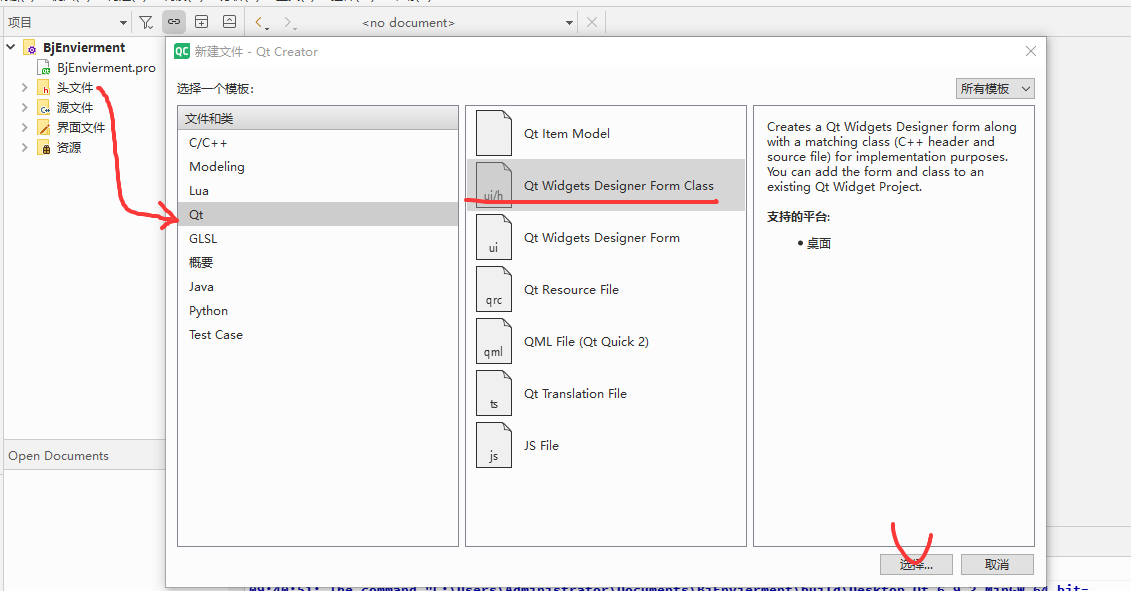Select the 界面文件 tree item

pos(81,128)
